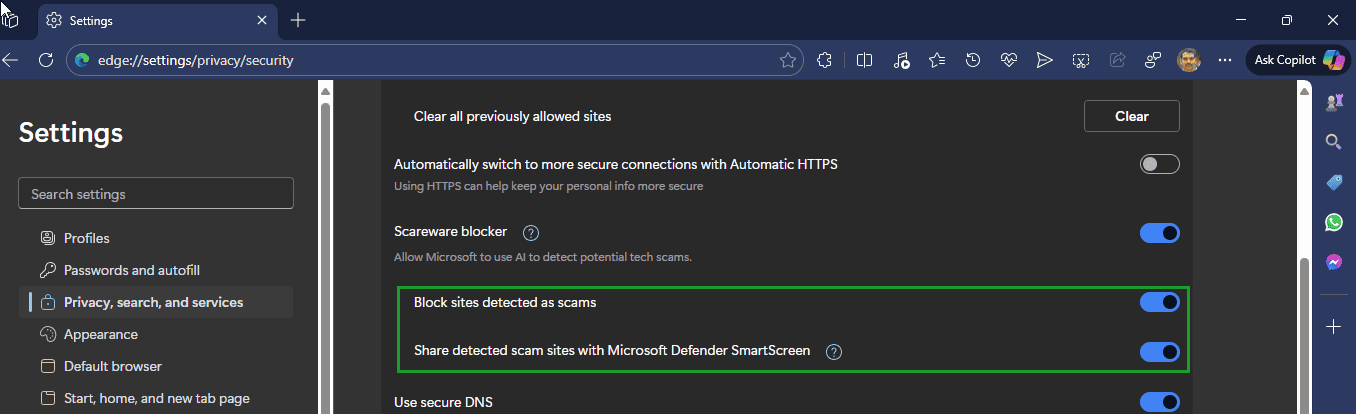Go to Profiles settings section
The height and width of the screenshot is (414, 1356).
[86, 238]
